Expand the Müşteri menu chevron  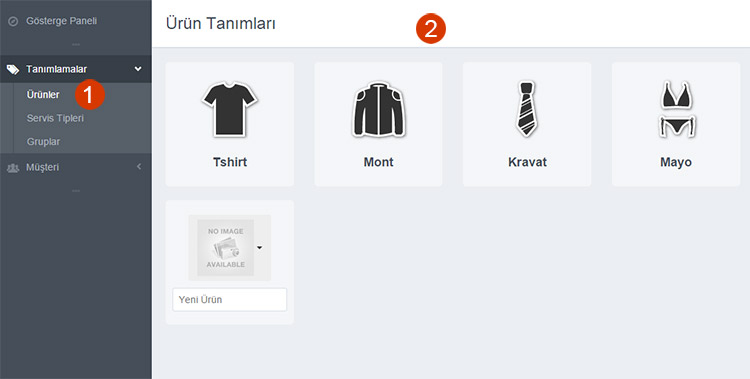(x=139, y=167)
